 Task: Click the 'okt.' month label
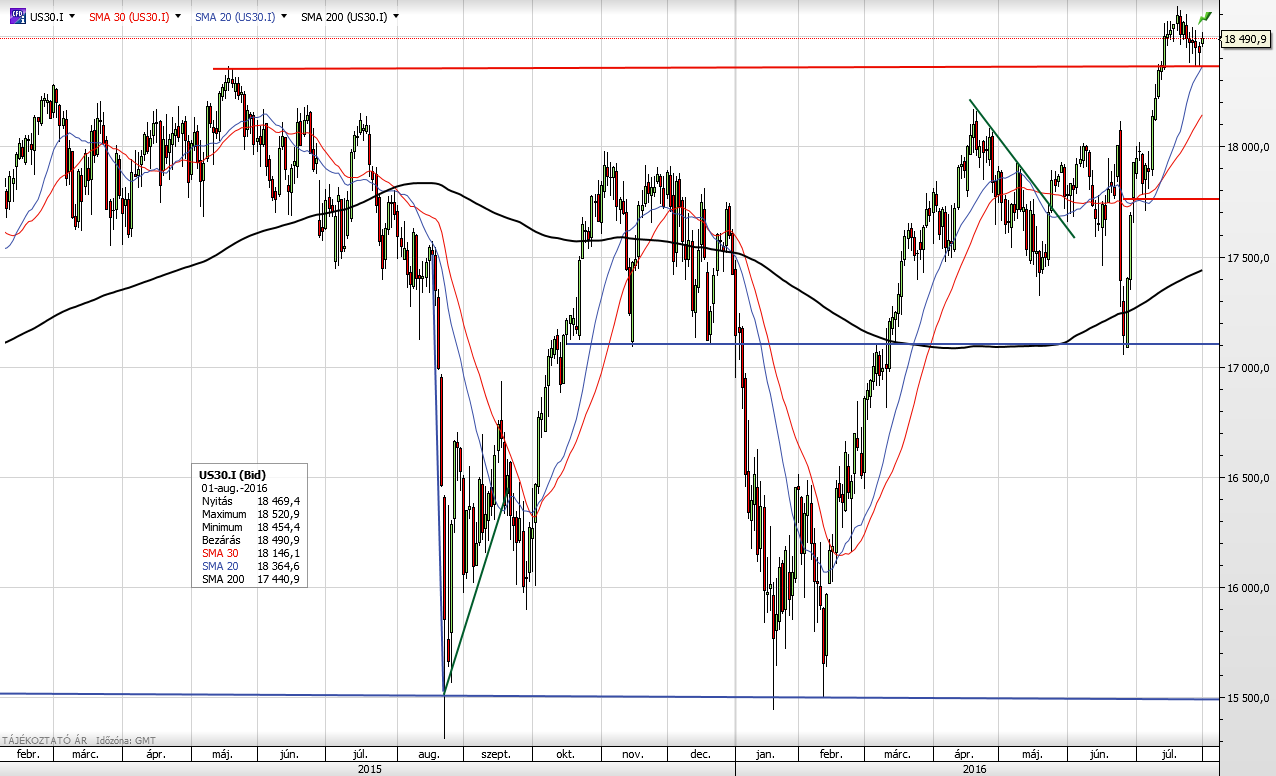click(x=567, y=754)
